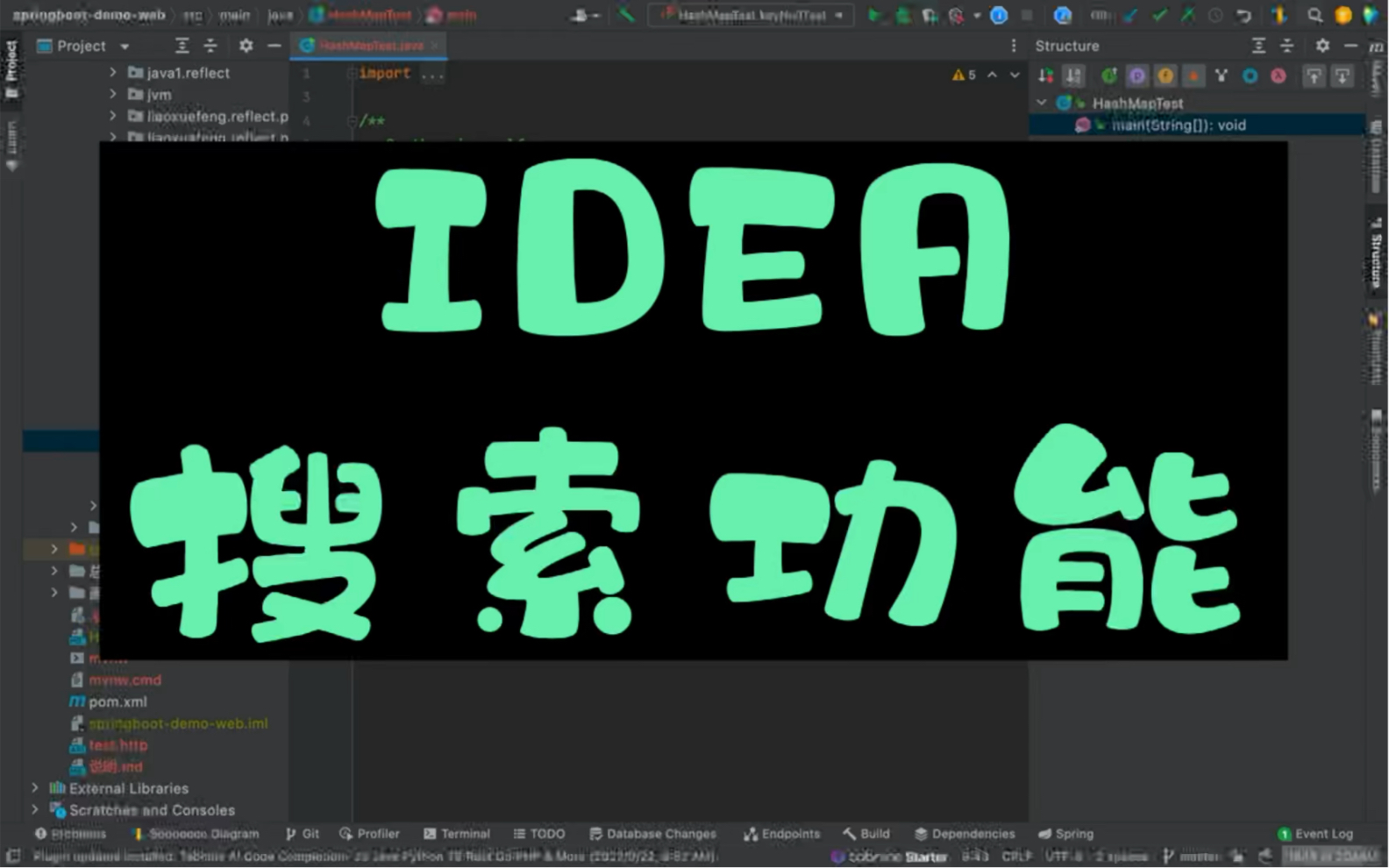Open Structure panel settings gear
Screen dimensions: 1389x868
pyautogui.click(x=1322, y=46)
